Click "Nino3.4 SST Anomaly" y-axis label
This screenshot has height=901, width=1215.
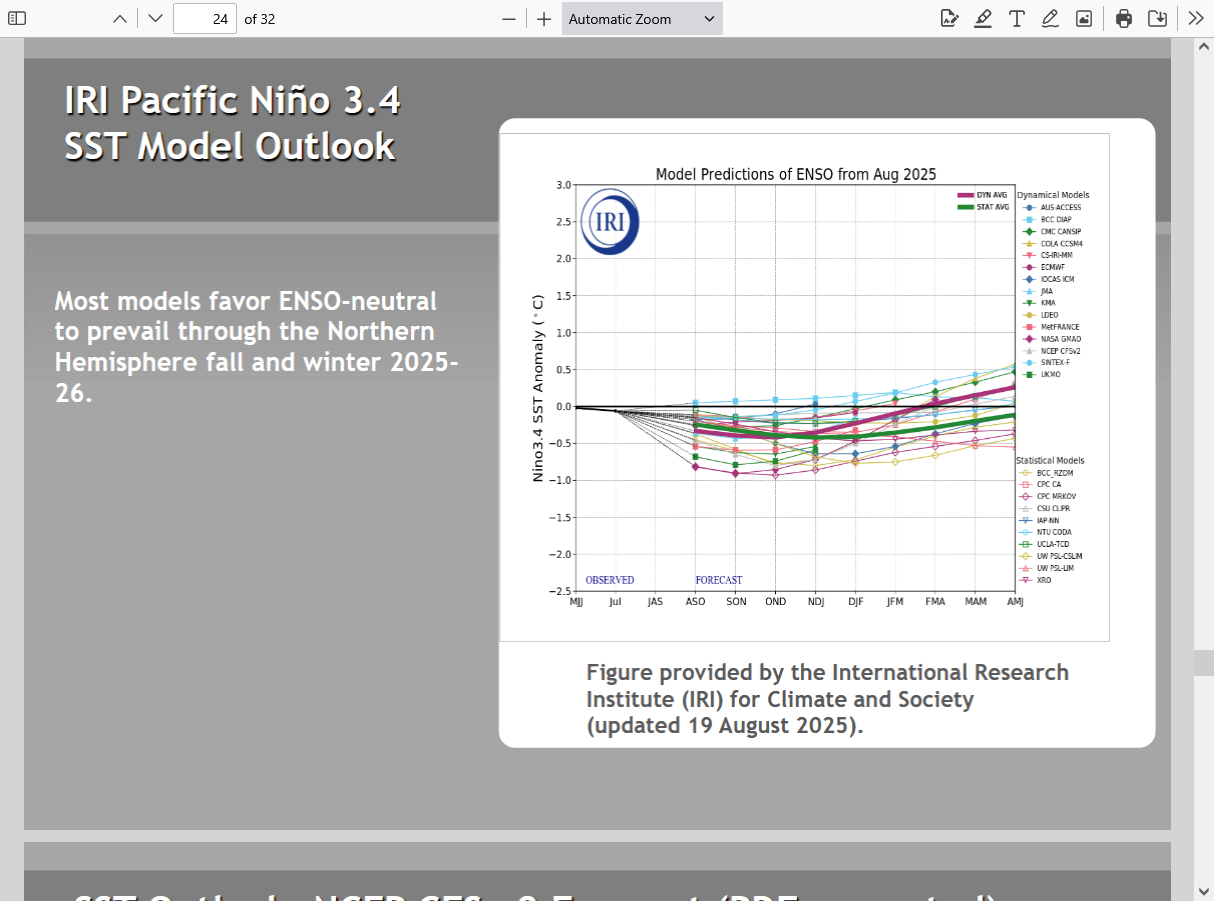(x=538, y=388)
